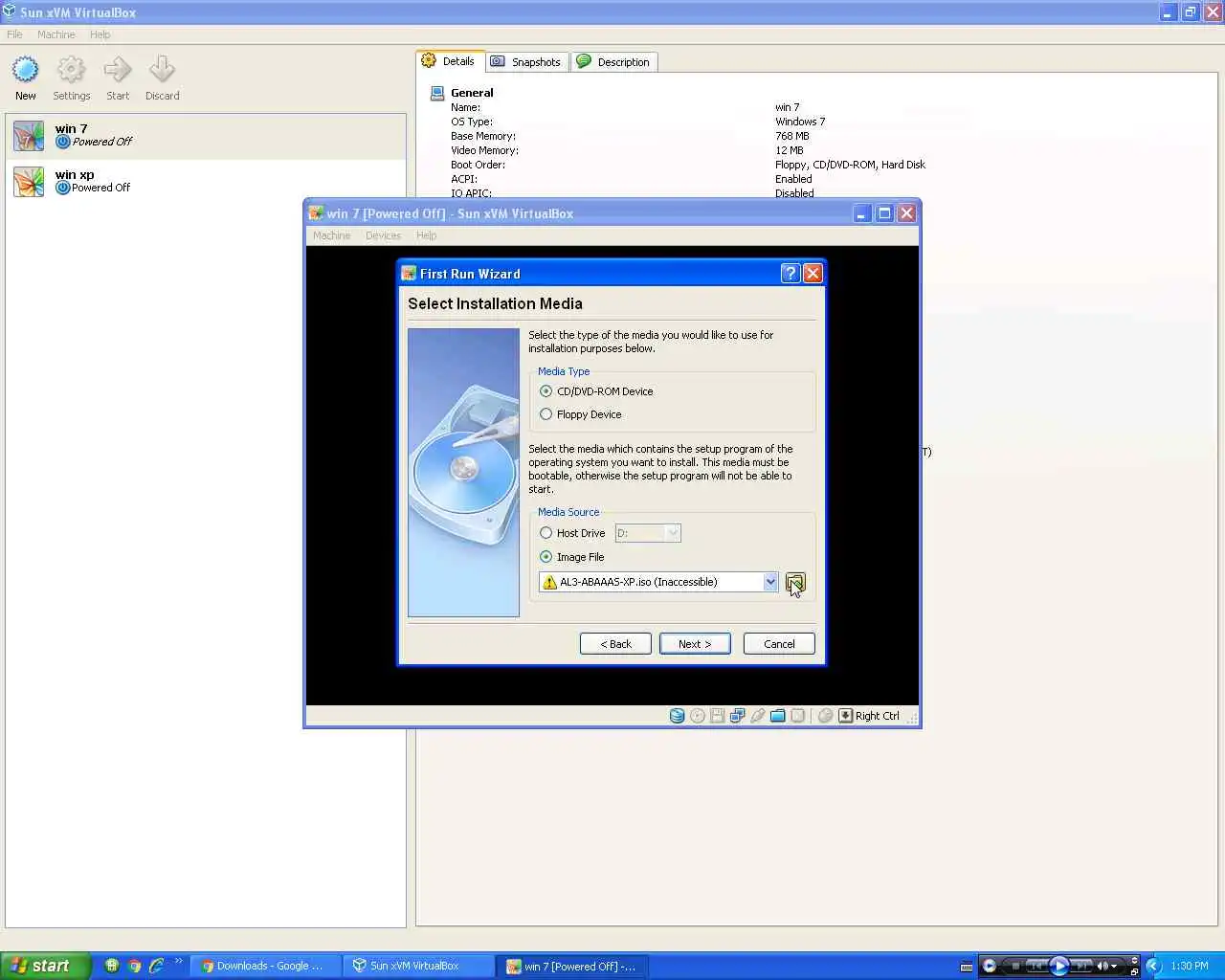The width and height of the screenshot is (1225, 980).
Task: Click the 1:30 PM taskbar clock
Action: (1190, 966)
